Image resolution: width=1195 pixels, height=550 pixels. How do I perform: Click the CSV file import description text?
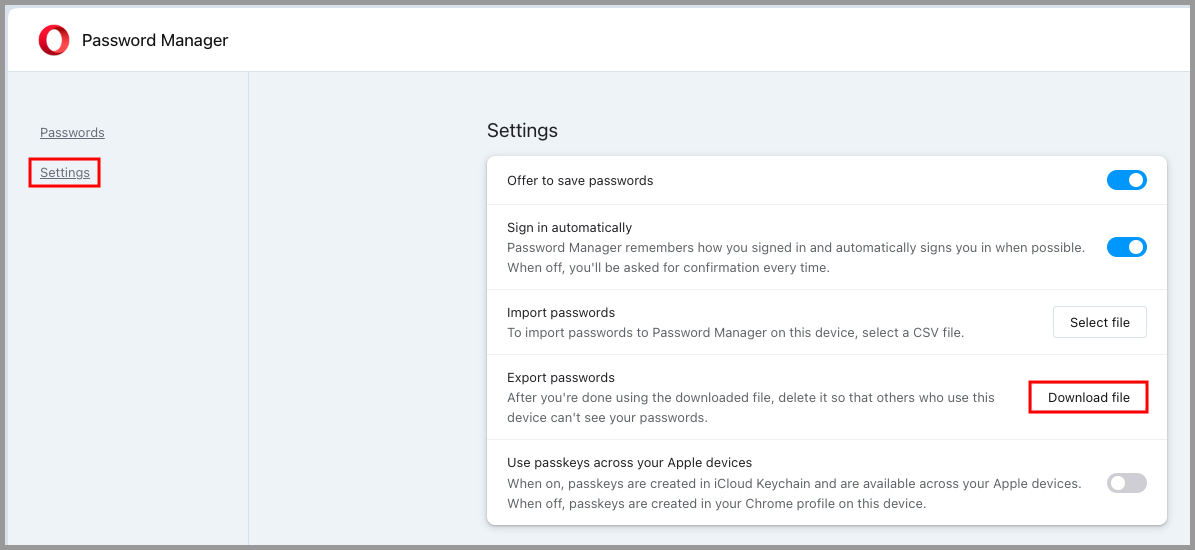(735, 333)
